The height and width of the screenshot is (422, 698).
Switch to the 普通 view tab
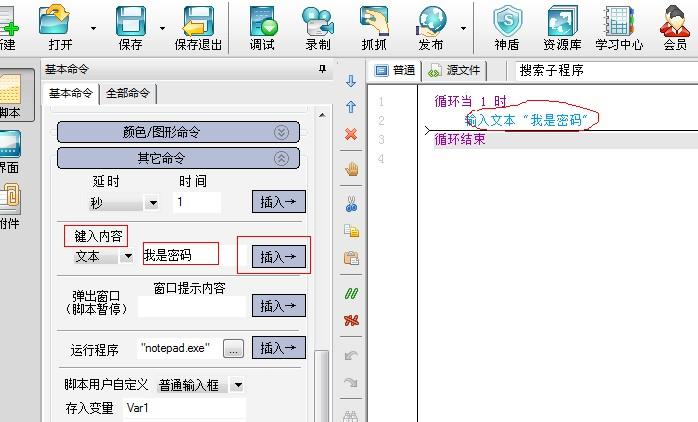point(395,70)
